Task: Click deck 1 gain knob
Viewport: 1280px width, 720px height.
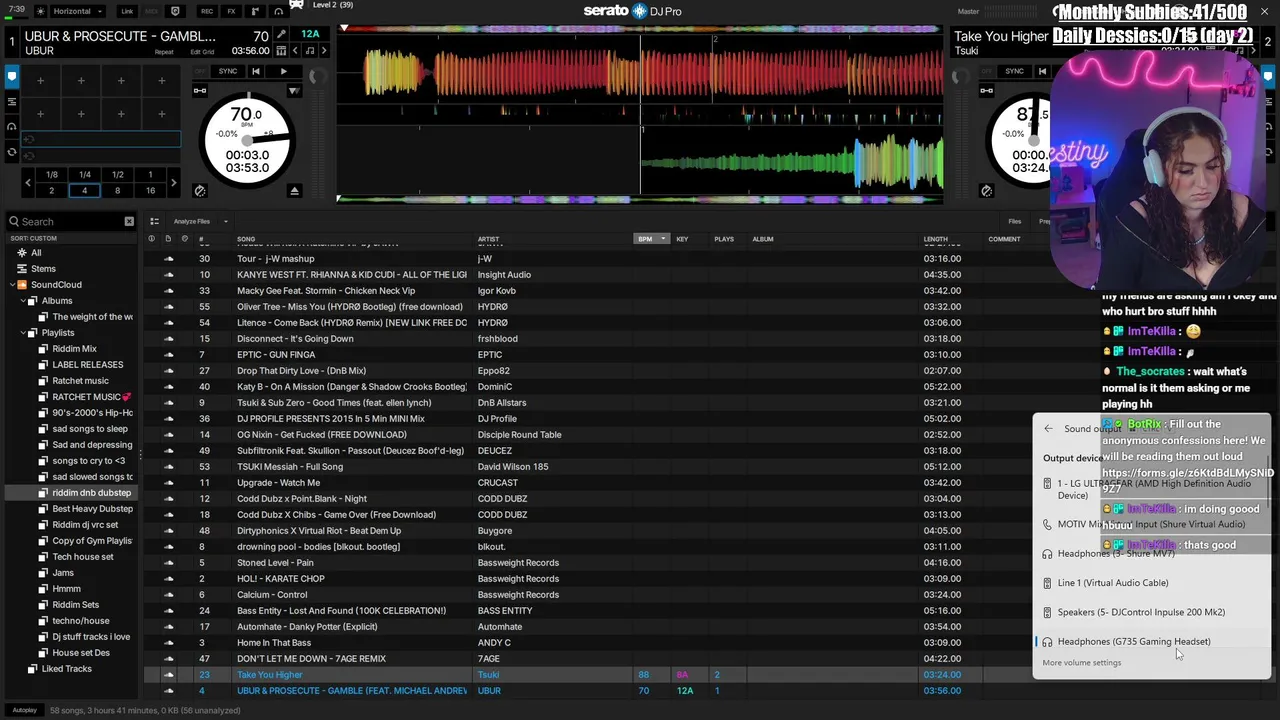Action: coord(316,77)
